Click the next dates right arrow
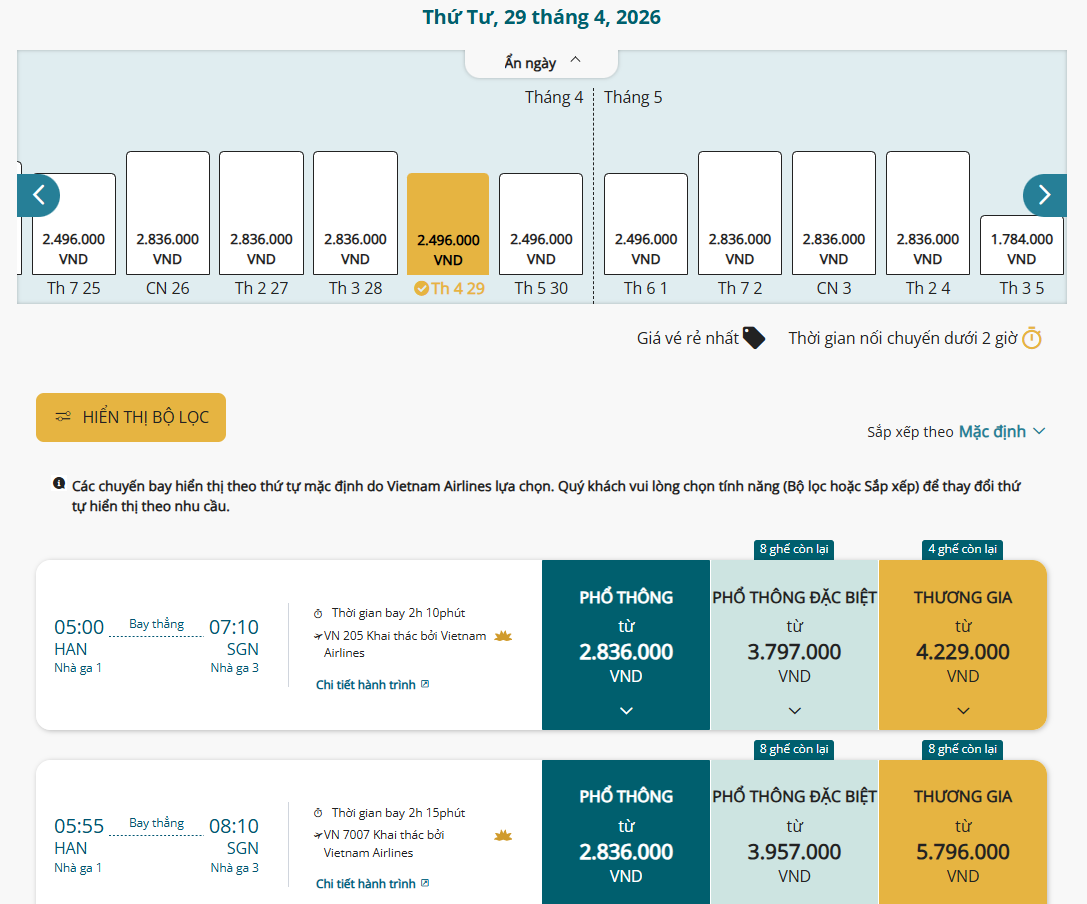Viewport: 1087px width, 904px height. (x=1044, y=195)
